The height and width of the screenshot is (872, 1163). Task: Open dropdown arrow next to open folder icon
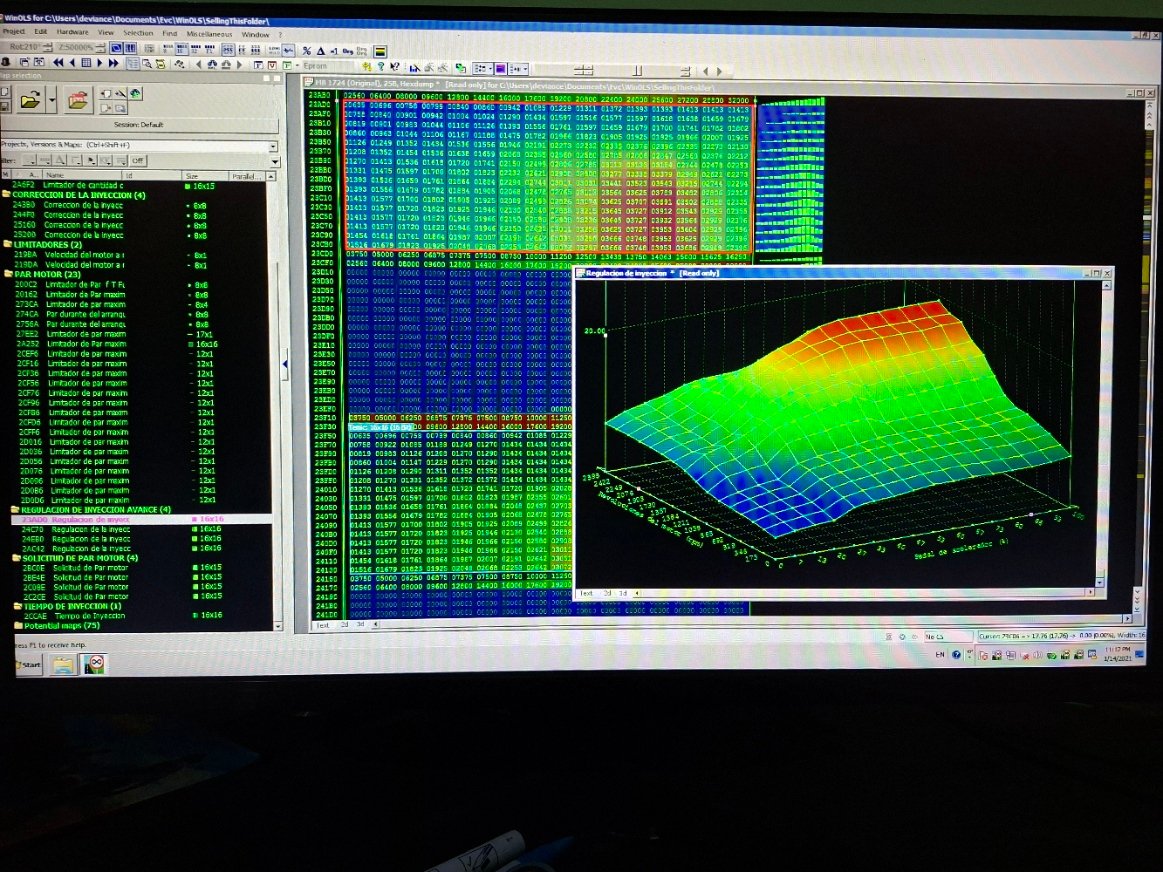click(x=51, y=100)
